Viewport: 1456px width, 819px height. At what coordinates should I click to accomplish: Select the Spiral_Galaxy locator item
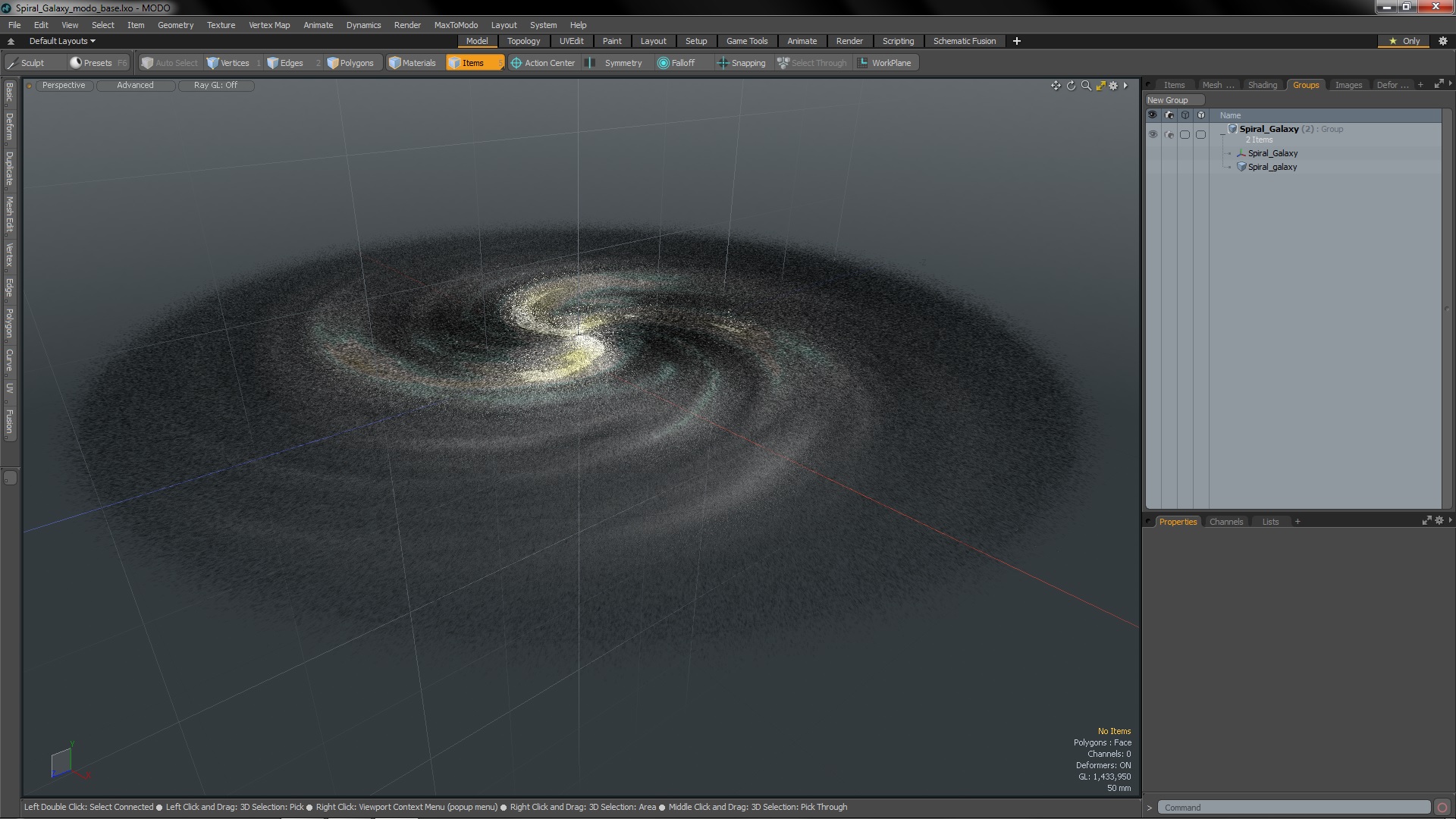[1272, 153]
